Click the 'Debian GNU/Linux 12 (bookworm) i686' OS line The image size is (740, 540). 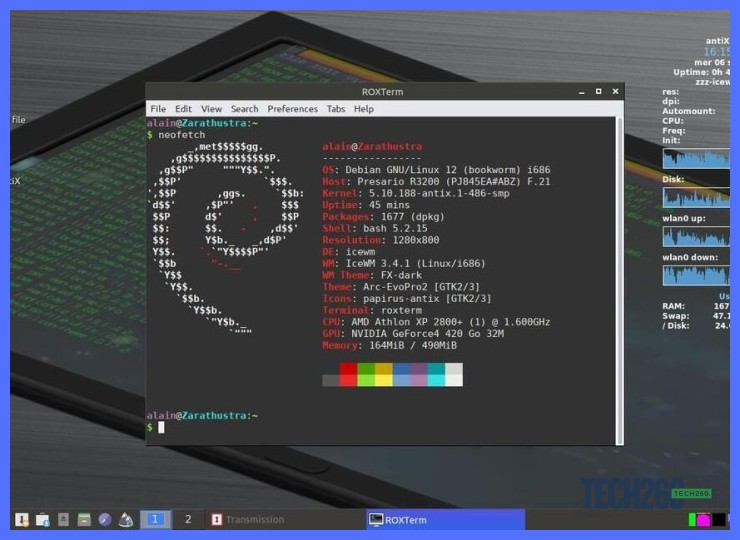click(x=436, y=170)
